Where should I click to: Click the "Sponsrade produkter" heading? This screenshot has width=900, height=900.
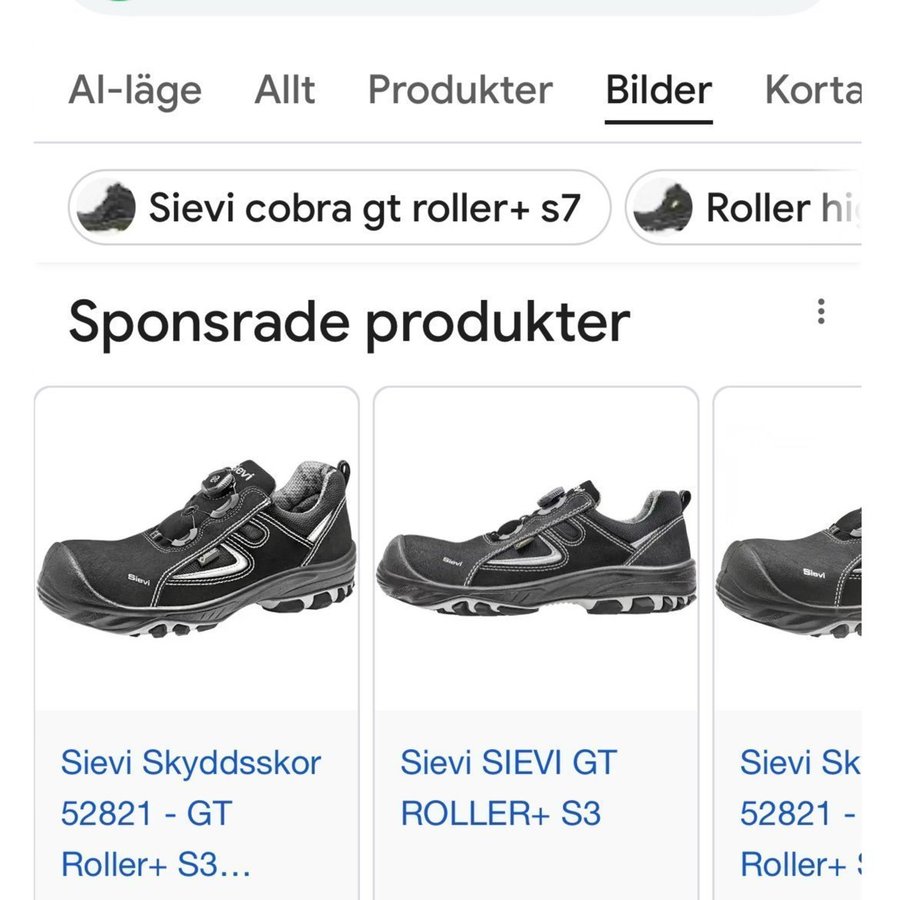pyautogui.click(x=349, y=322)
